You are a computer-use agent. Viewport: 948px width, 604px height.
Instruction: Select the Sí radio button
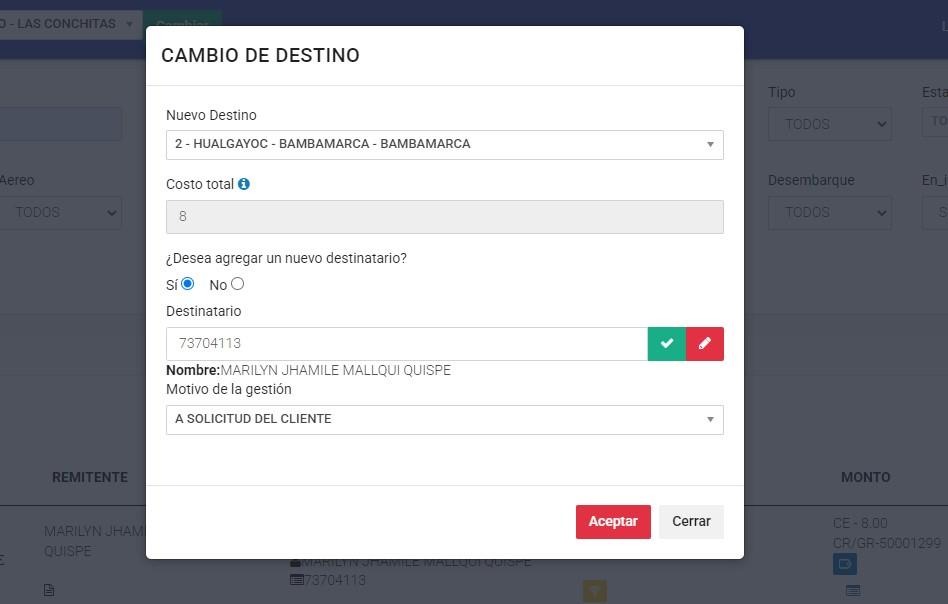(187, 284)
